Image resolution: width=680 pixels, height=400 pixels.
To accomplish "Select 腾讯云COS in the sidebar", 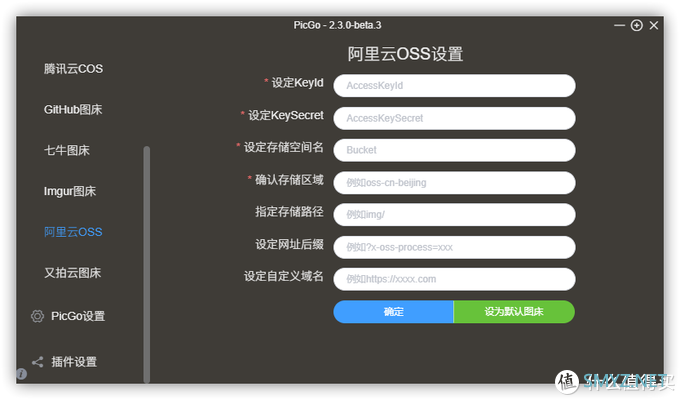I will click(73, 69).
